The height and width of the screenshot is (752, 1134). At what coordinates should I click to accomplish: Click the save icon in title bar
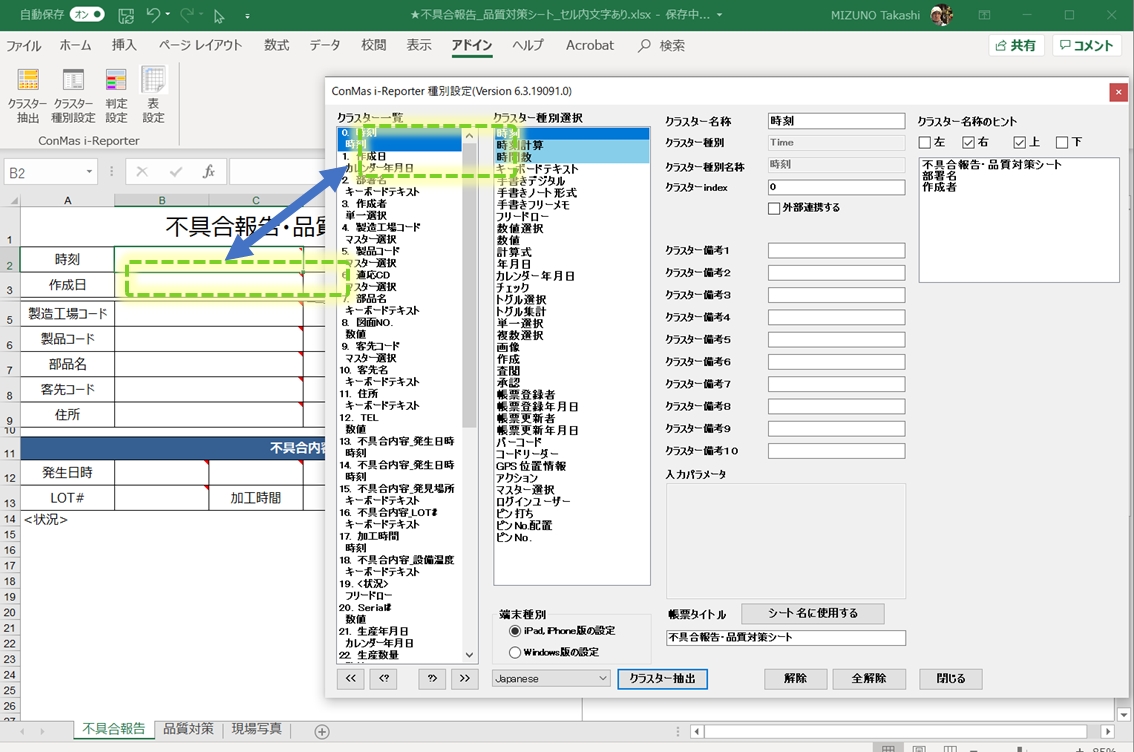(x=126, y=16)
